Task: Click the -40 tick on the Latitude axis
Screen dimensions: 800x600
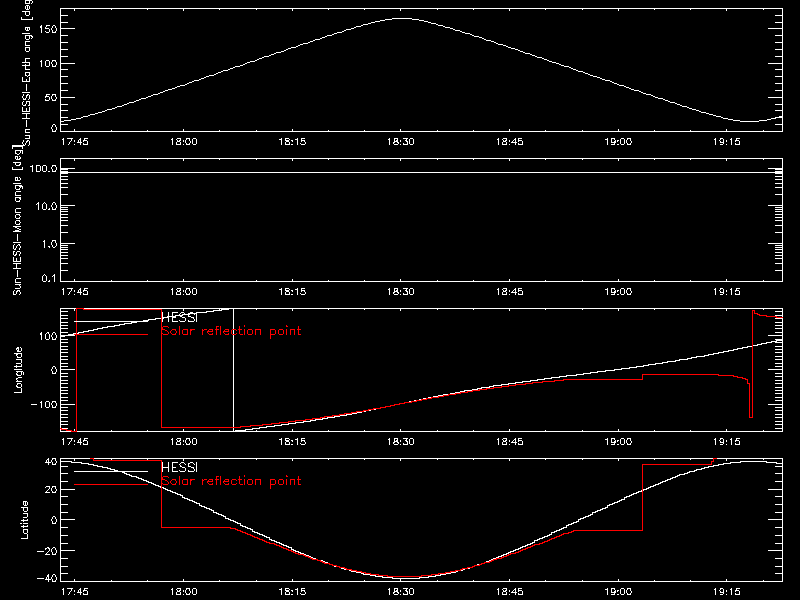Action: click(47, 579)
